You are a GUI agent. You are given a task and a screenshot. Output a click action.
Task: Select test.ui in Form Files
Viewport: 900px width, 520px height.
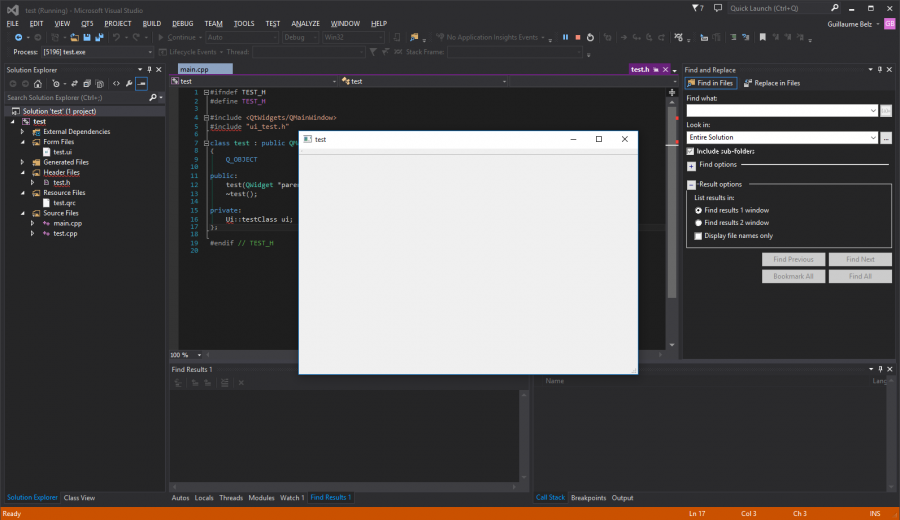63,152
